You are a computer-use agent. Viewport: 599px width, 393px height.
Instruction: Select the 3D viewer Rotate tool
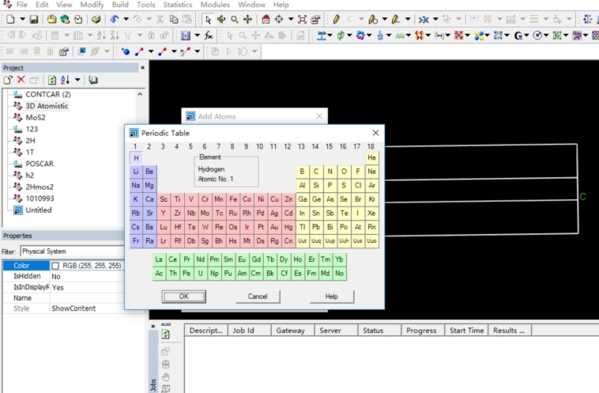click(221, 19)
